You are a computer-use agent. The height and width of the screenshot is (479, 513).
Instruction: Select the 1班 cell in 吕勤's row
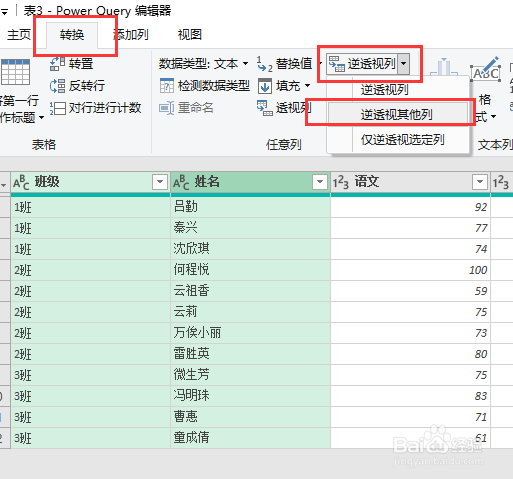[91, 207]
